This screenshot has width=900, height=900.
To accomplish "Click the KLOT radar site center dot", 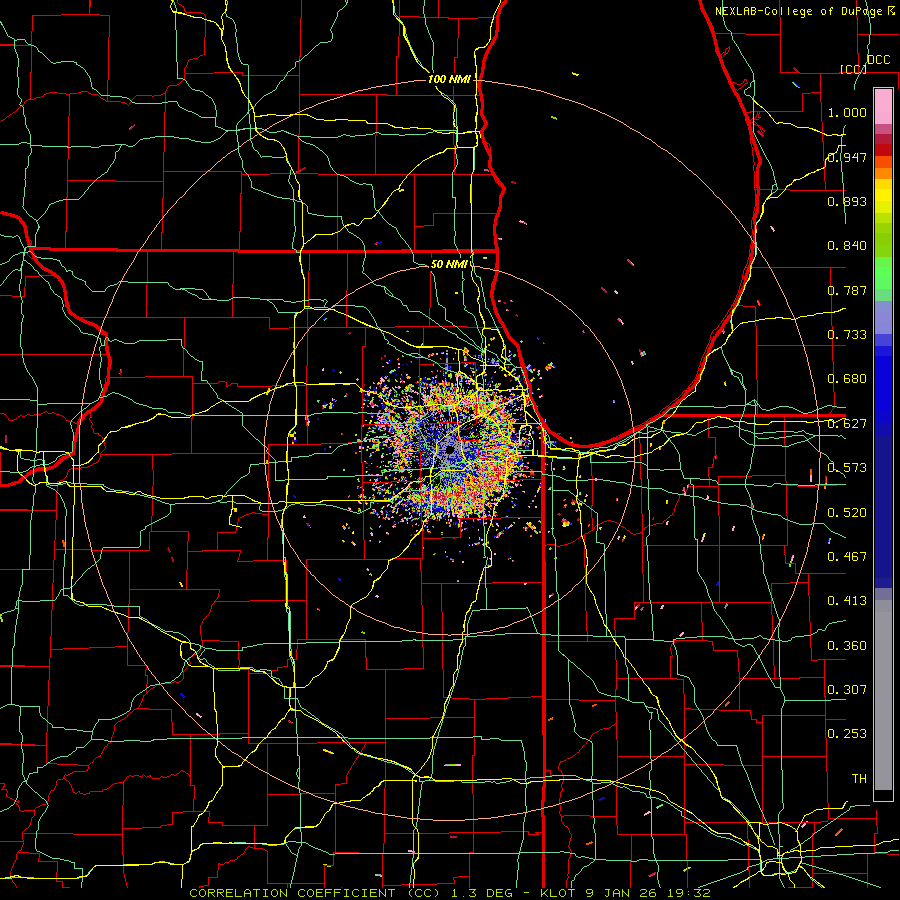I will (450, 450).
